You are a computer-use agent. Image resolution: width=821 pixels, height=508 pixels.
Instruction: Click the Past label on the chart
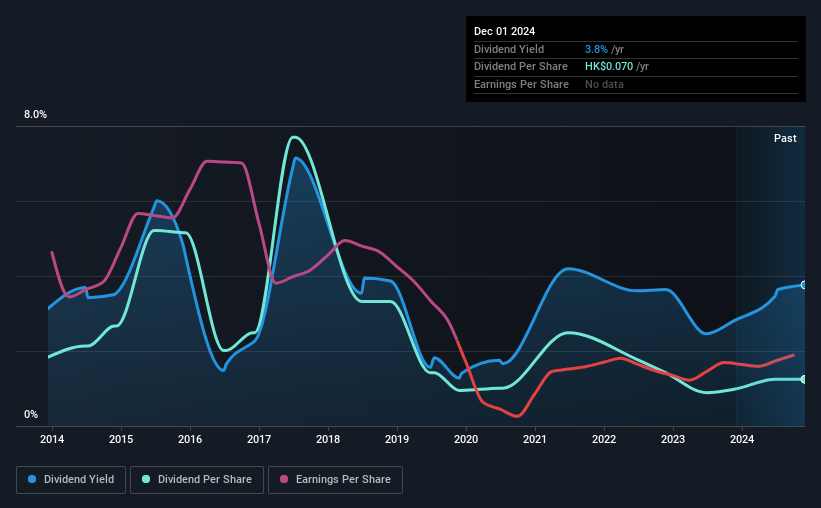(x=785, y=138)
